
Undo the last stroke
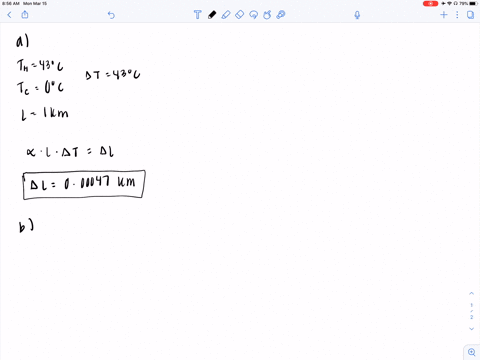(111, 15)
